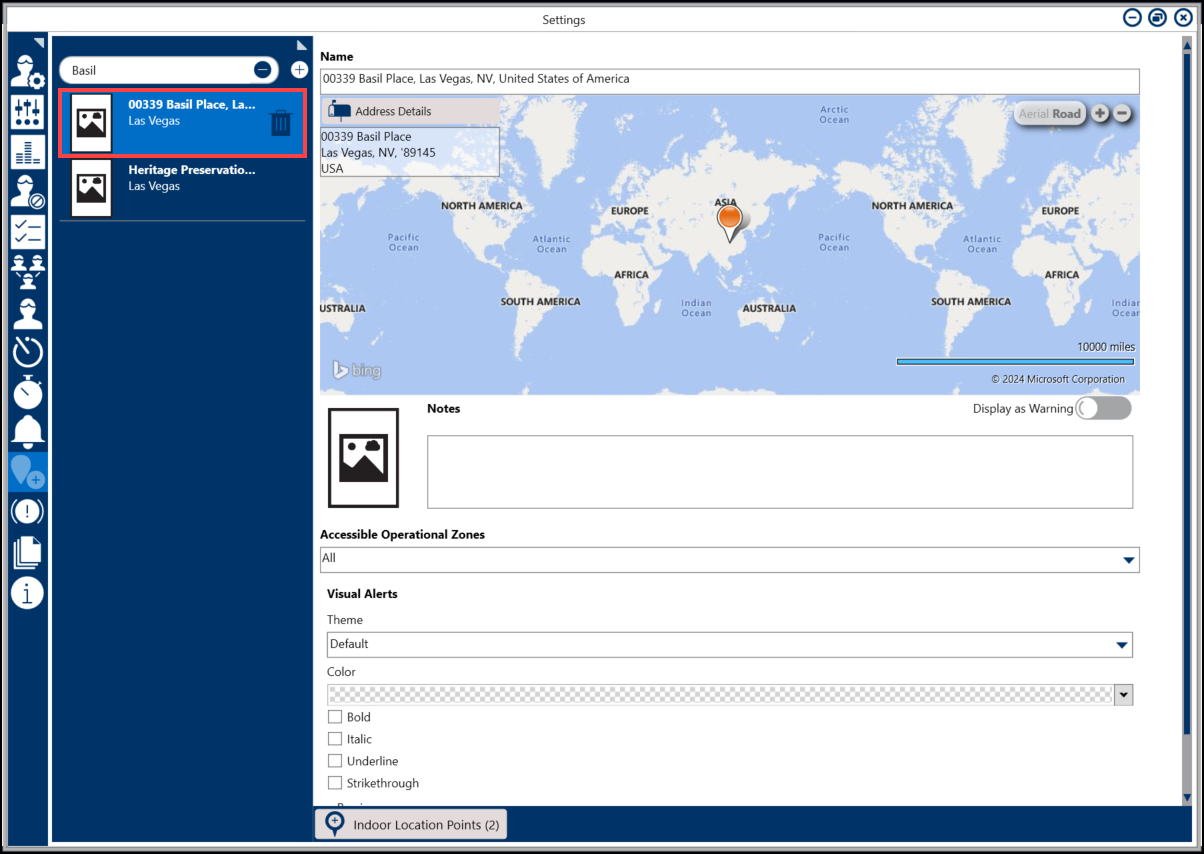Tick the Strikethrough checkbox

coord(335,783)
